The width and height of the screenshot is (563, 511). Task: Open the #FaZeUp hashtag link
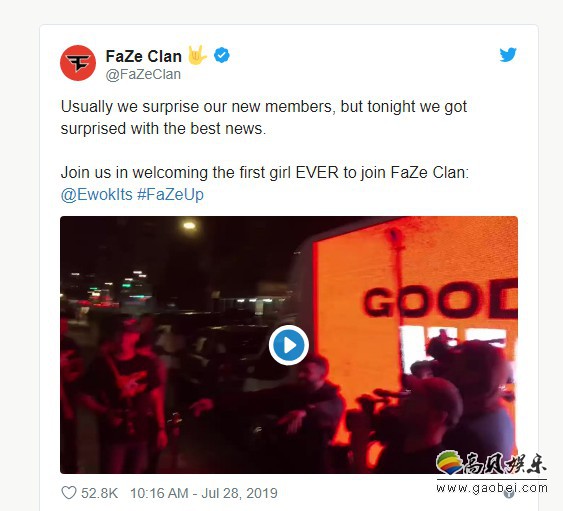click(170, 195)
